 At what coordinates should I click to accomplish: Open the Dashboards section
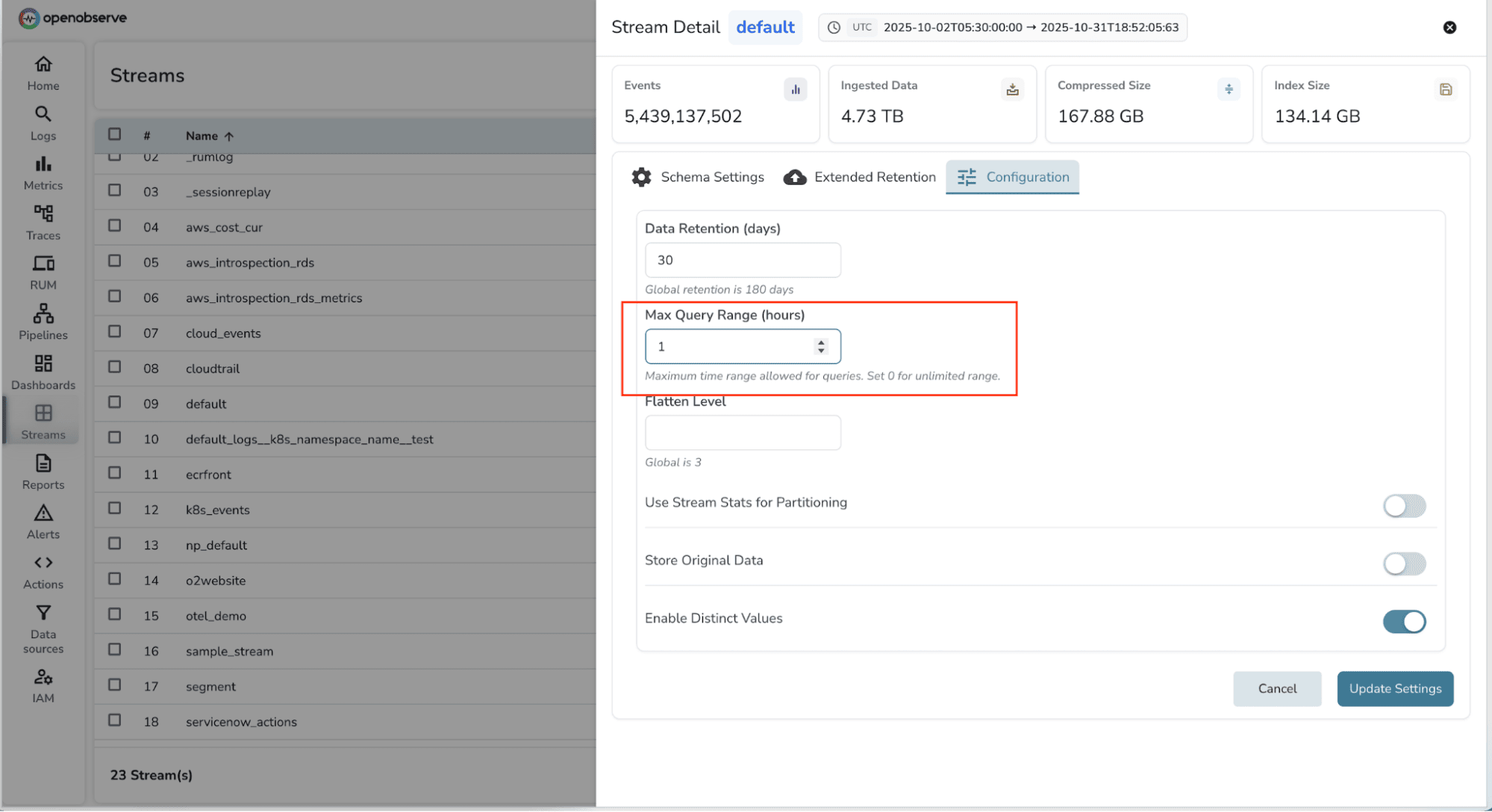click(x=43, y=372)
